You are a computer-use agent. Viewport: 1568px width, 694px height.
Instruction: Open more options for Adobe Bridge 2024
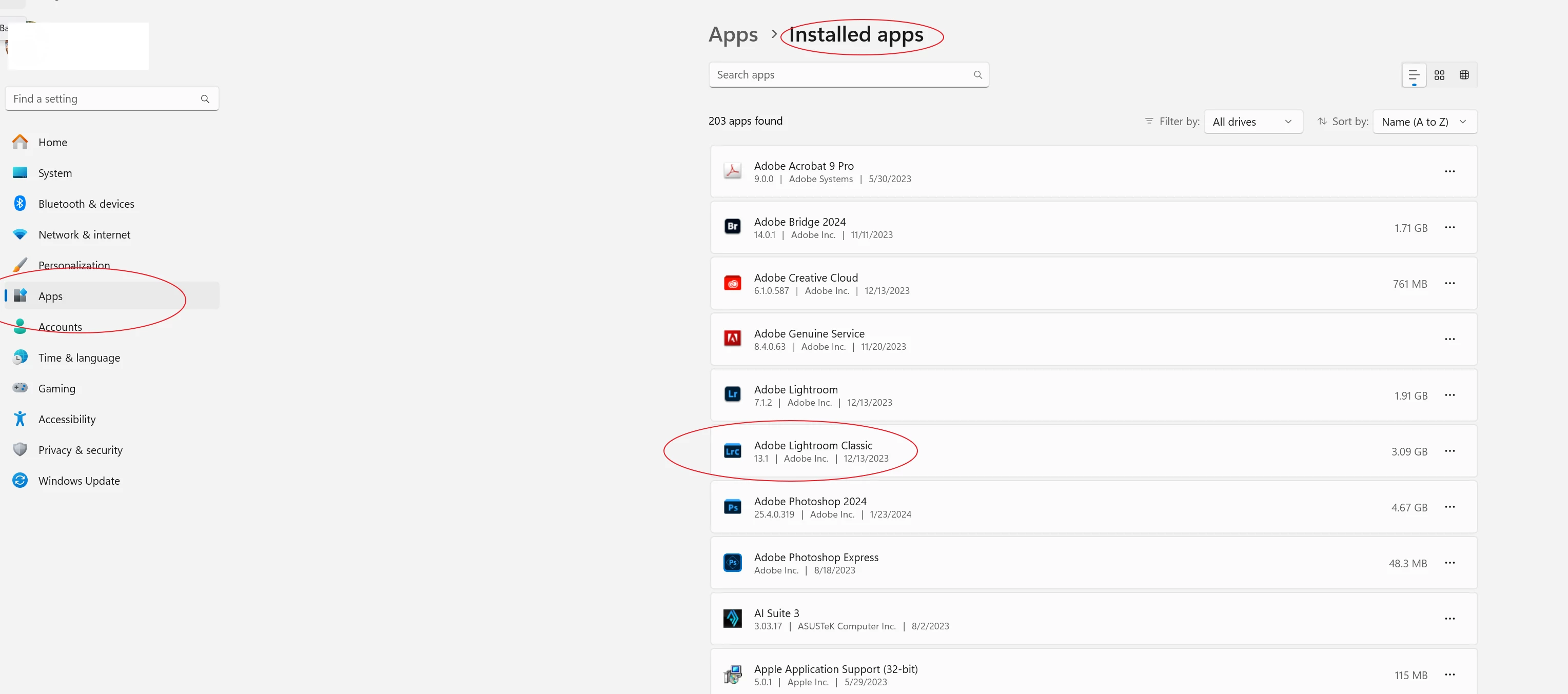point(1449,228)
